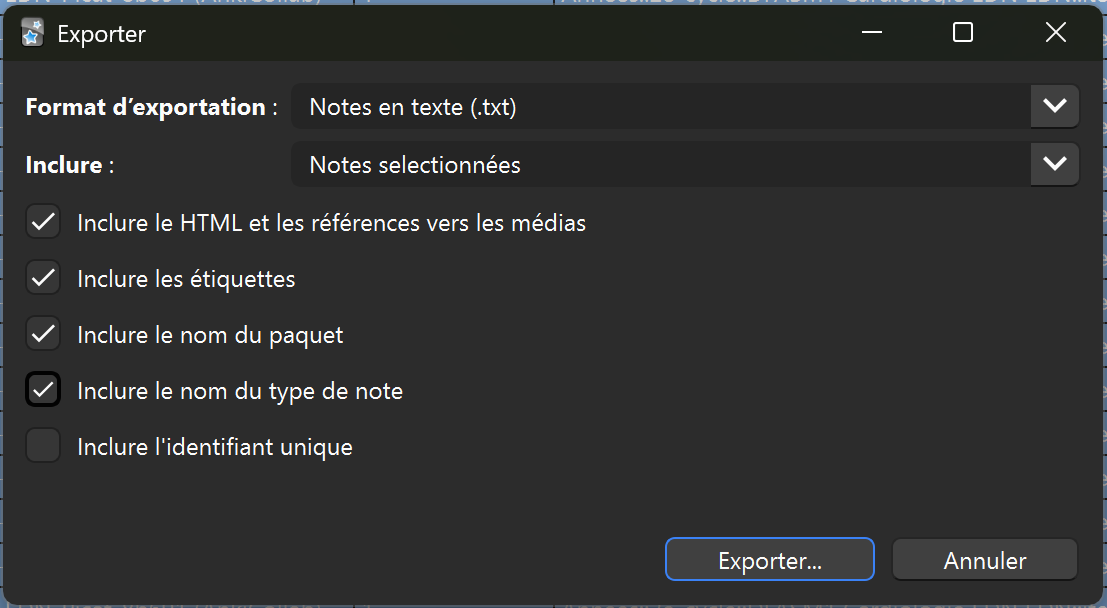Open the export format arrow icon
This screenshot has width=1107, height=608.
point(1054,106)
